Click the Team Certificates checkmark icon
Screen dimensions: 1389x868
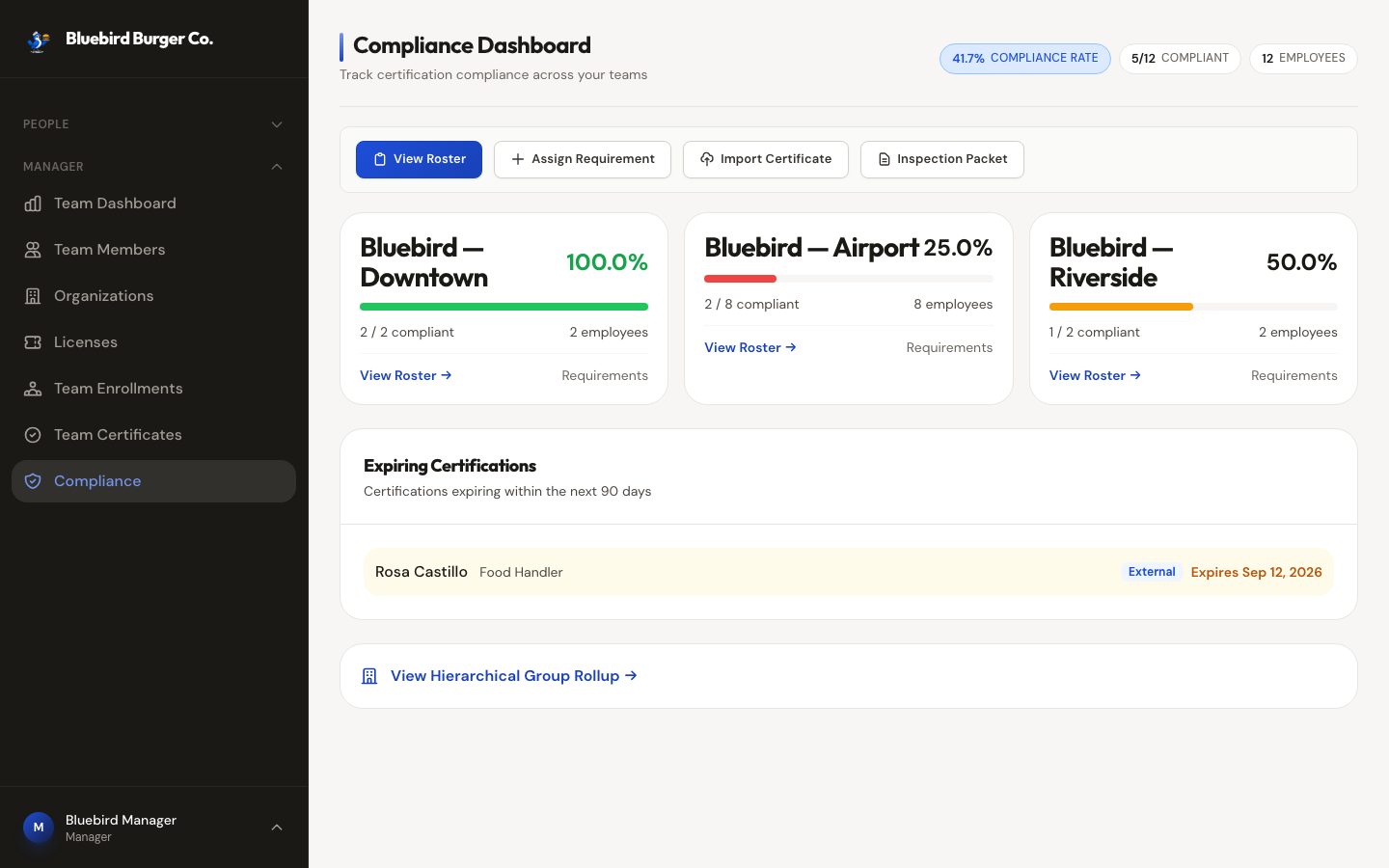click(33, 435)
